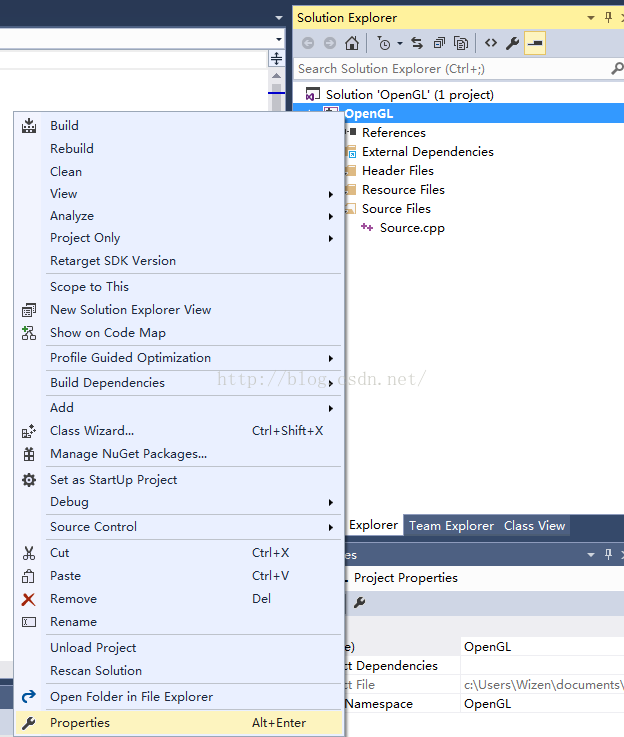Select the Source Files folder

[396, 209]
